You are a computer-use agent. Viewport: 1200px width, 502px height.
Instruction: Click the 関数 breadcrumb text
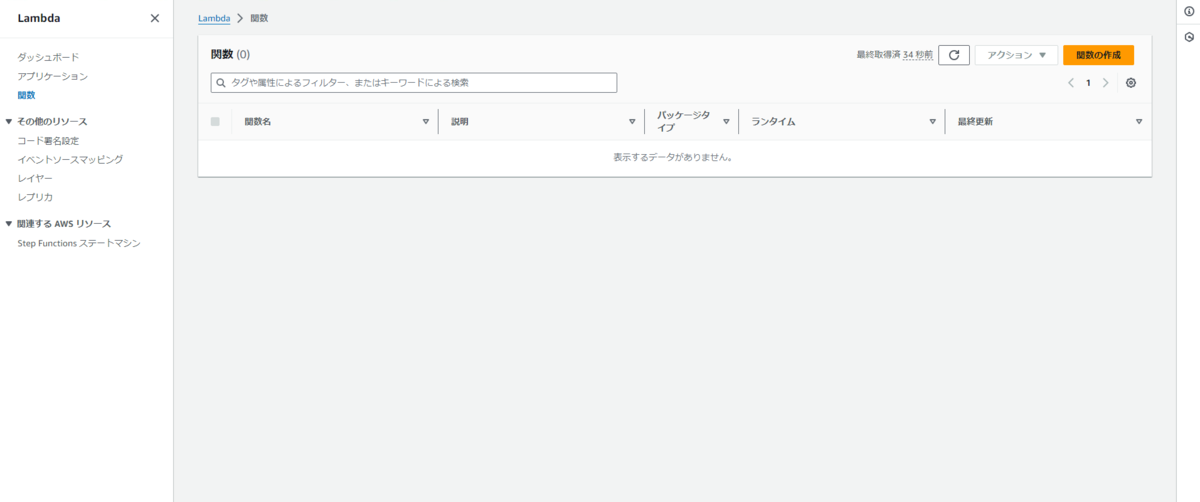[259, 18]
